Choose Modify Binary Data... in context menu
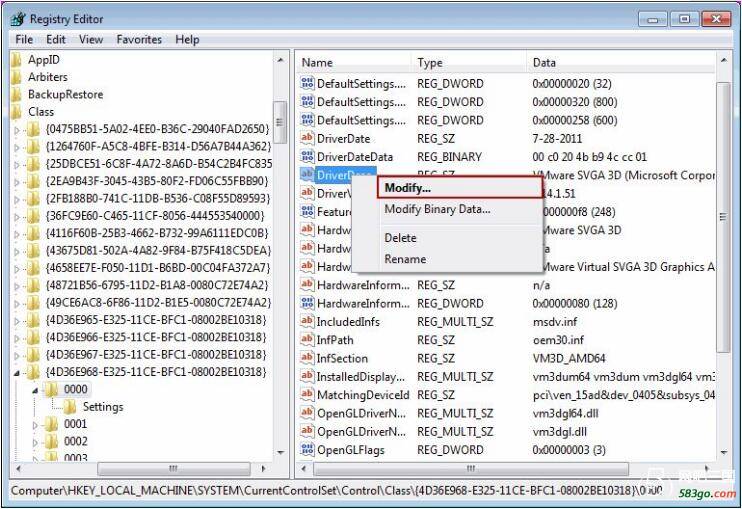Viewport: 742px width, 509px height. [437, 209]
